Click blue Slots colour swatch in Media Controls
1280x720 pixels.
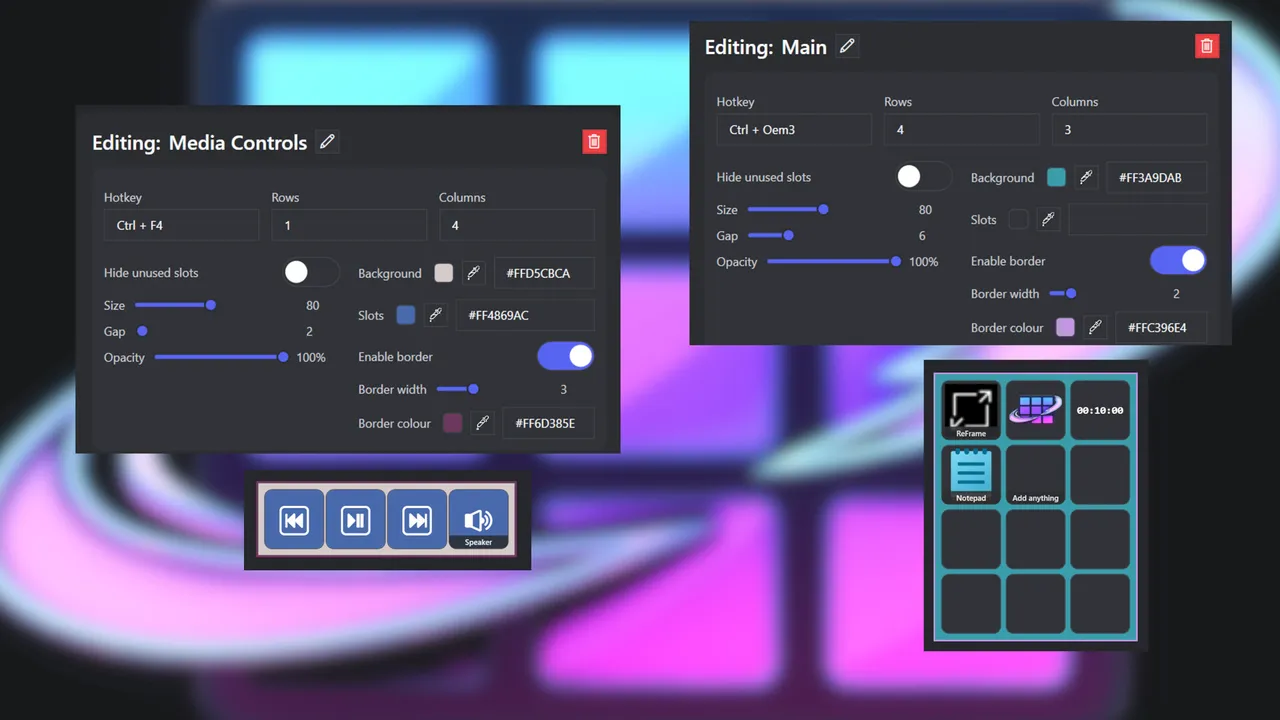pyautogui.click(x=405, y=315)
